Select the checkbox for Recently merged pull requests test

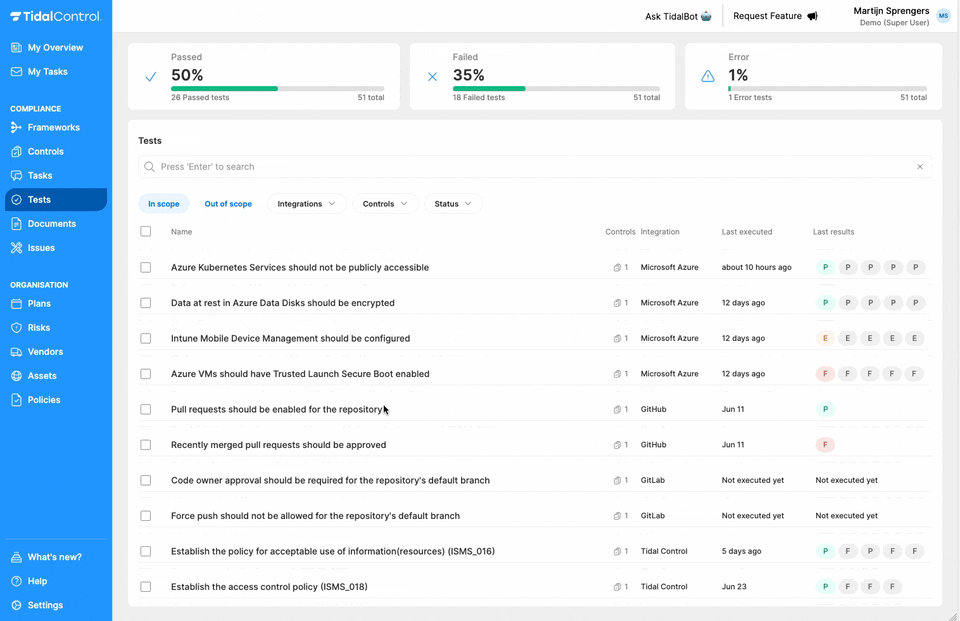click(145, 444)
